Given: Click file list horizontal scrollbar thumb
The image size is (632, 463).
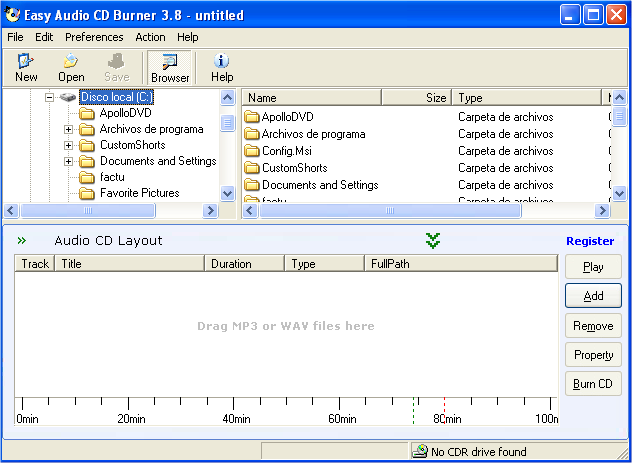Looking at the screenshot, I should 390,210.
